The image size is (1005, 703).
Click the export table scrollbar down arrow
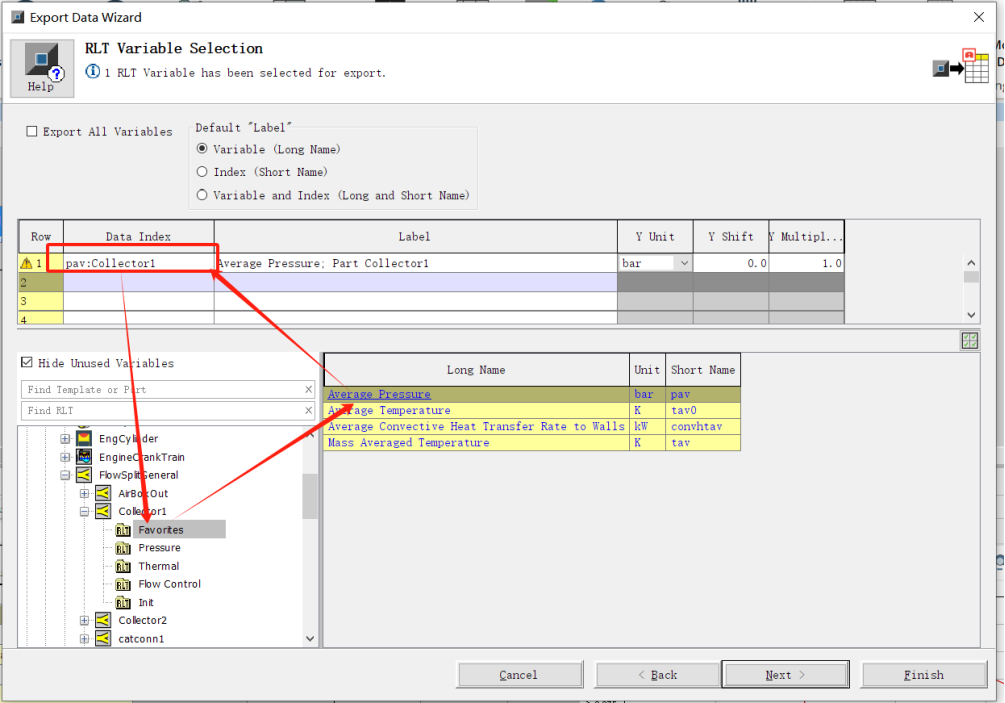[x=972, y=315]
